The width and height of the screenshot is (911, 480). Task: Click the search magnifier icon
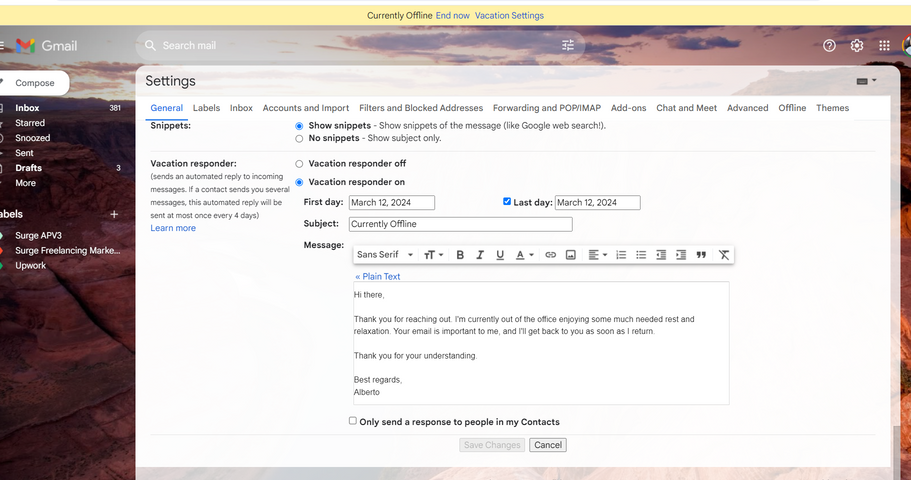pyautogui.click(x=150, y=45)
